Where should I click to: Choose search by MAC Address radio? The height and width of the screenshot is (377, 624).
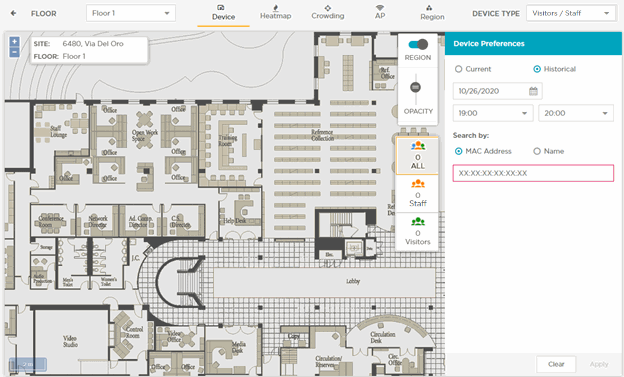pos(458,151)
